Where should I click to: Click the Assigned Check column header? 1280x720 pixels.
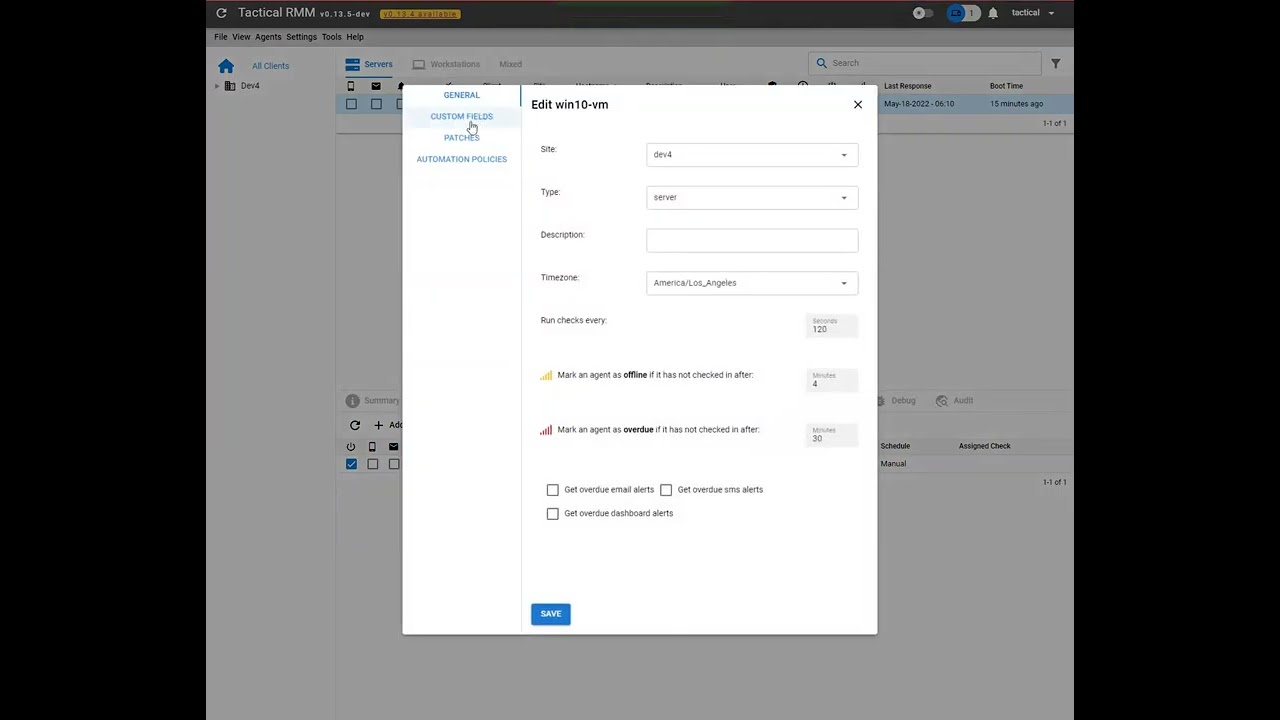tap(985, 446)
